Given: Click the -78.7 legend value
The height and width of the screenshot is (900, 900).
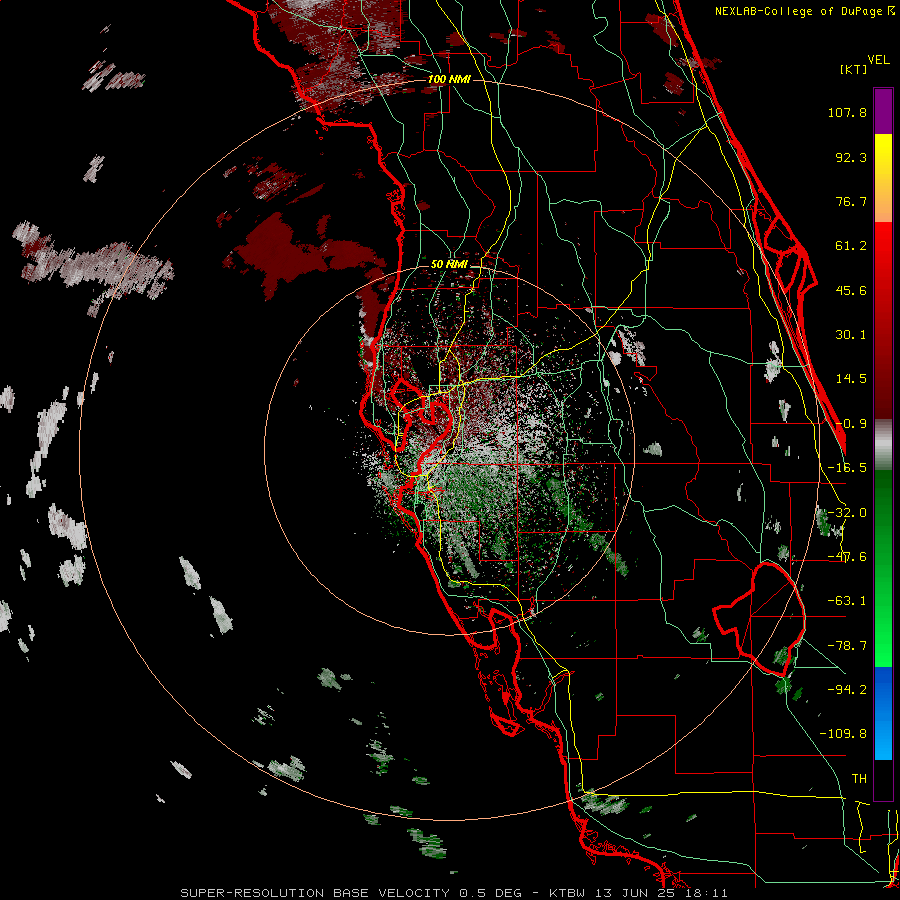Looking at the screenshot, I should pos(847,646).
